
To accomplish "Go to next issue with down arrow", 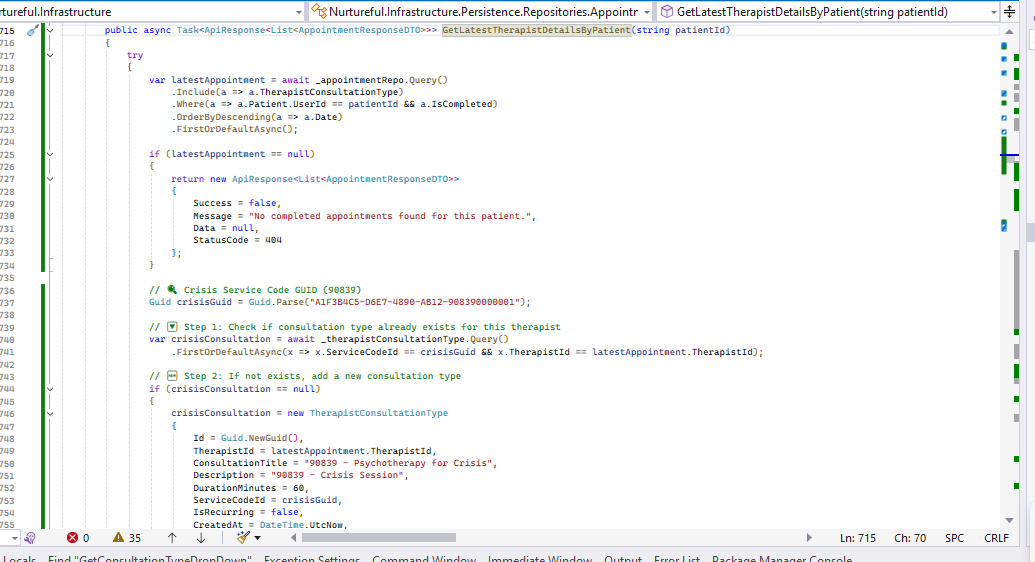I will (200, 538).
